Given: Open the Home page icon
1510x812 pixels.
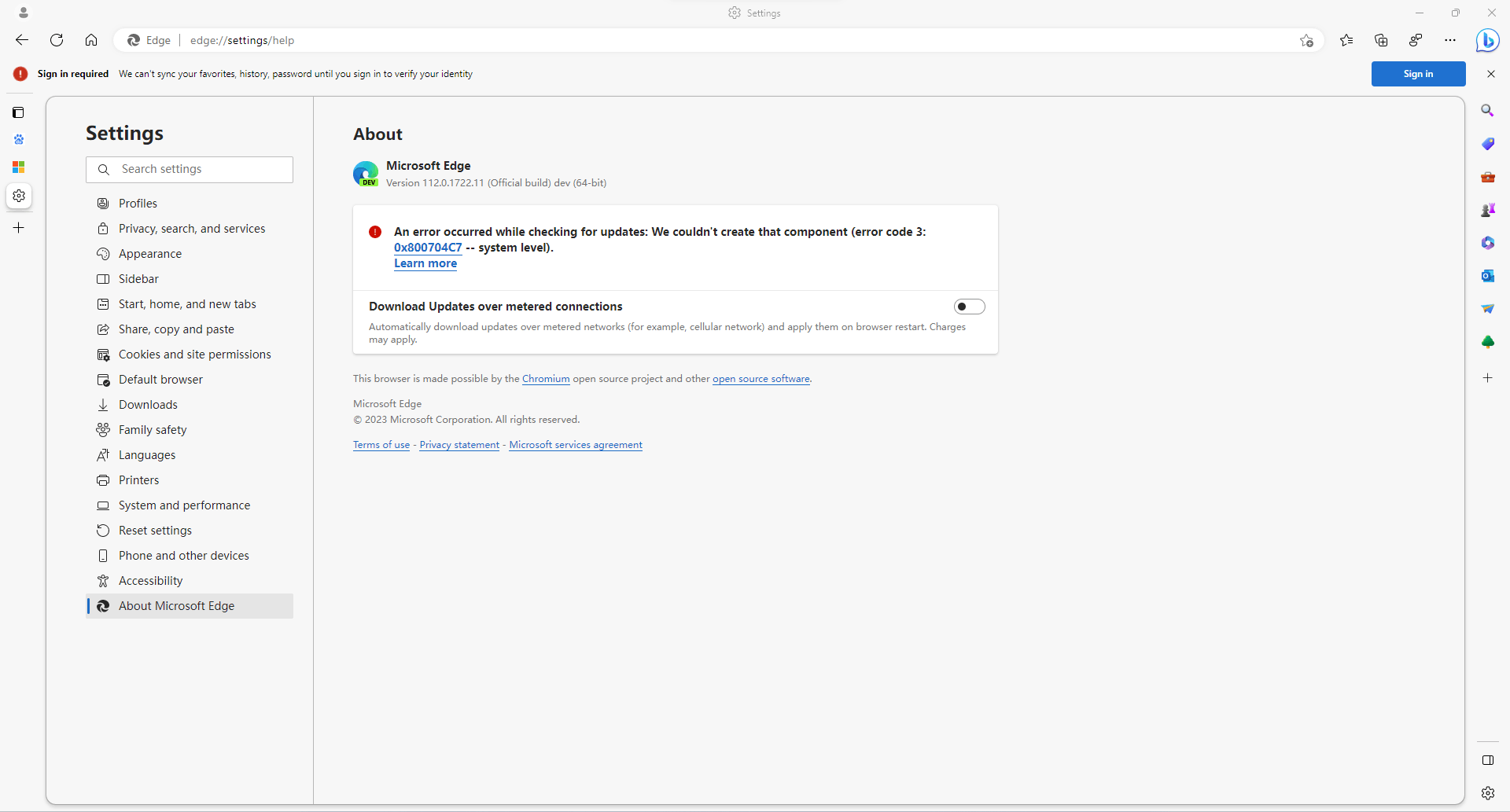Looking at the screenshot, I should pyautogui.click(x=91, y=40).
